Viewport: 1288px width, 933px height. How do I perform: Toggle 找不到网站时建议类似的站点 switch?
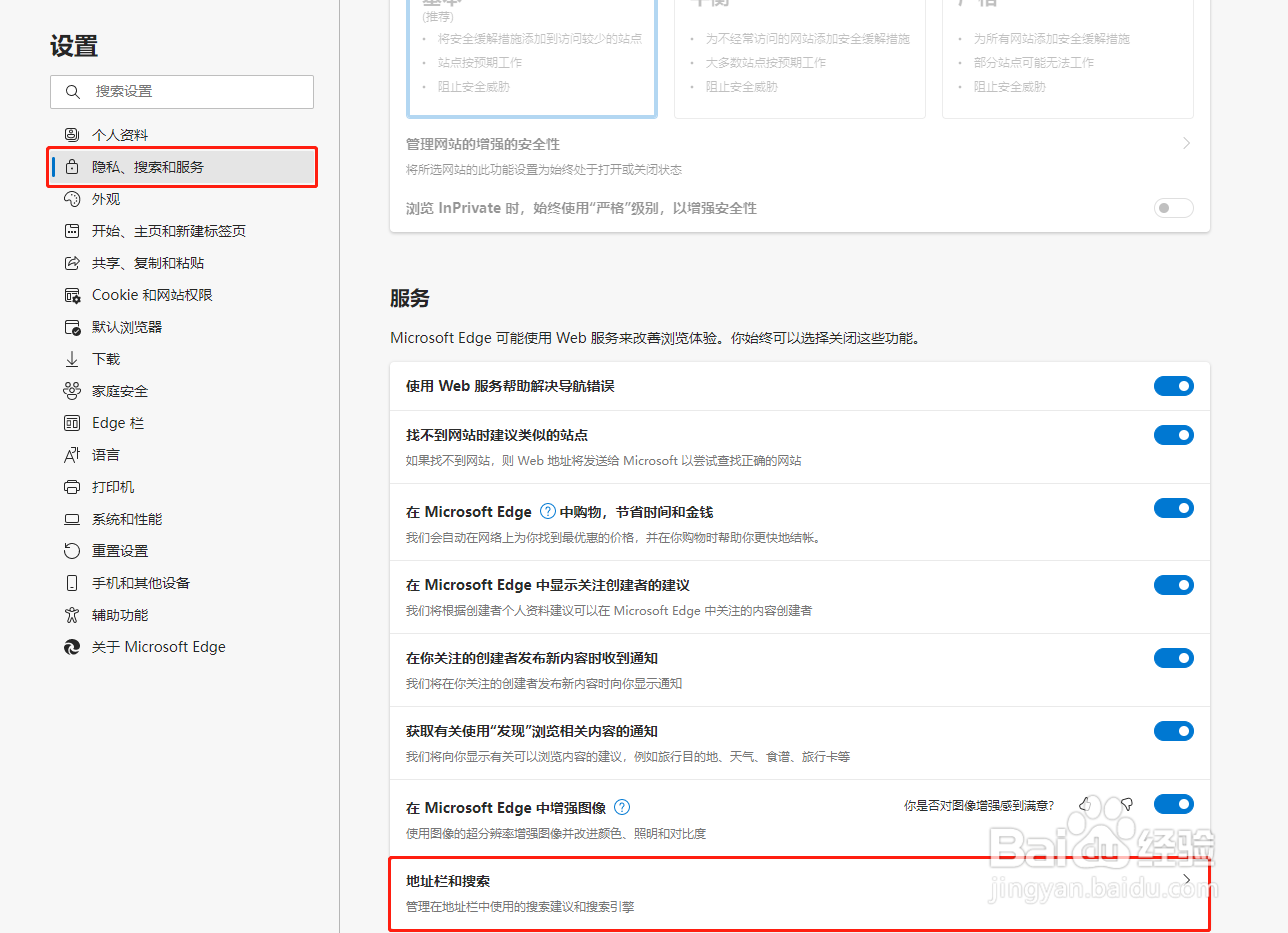1174,435
